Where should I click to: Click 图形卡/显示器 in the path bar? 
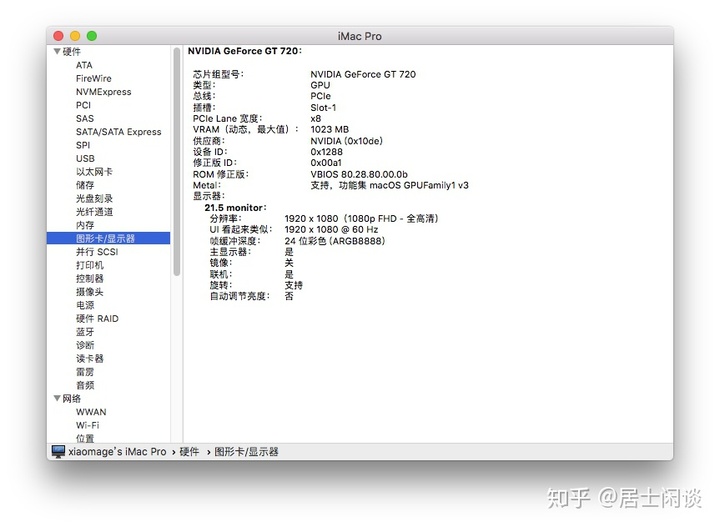[x=246, y=452]
